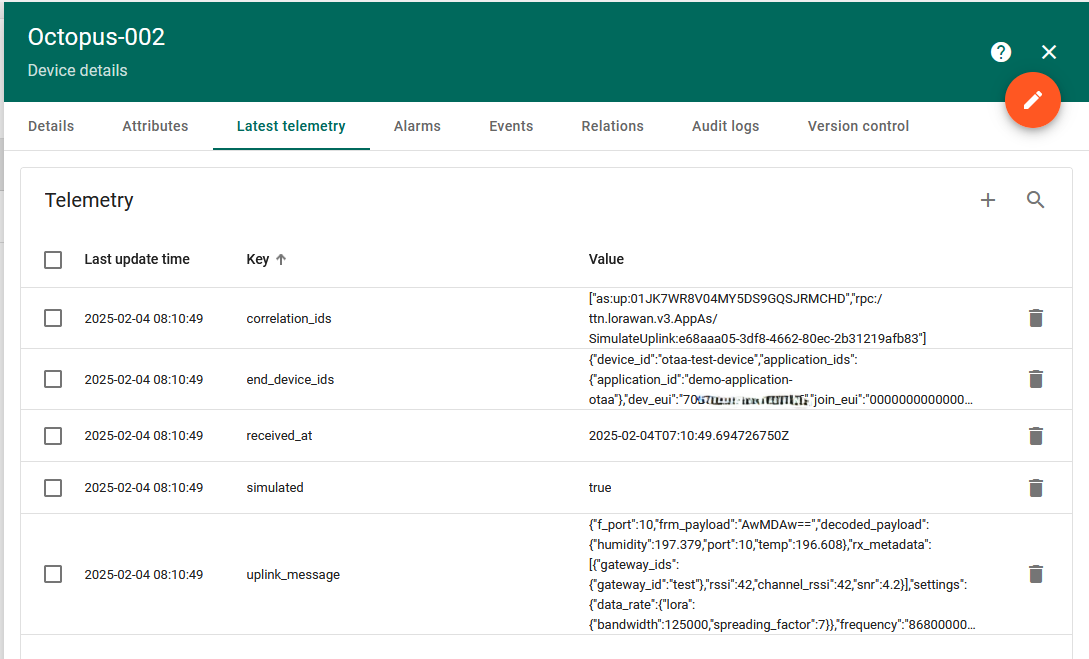This screenshot has width=1089, height=659.
Task: Delete the simulated telemetry entry
Action: tap(1036, 487)
